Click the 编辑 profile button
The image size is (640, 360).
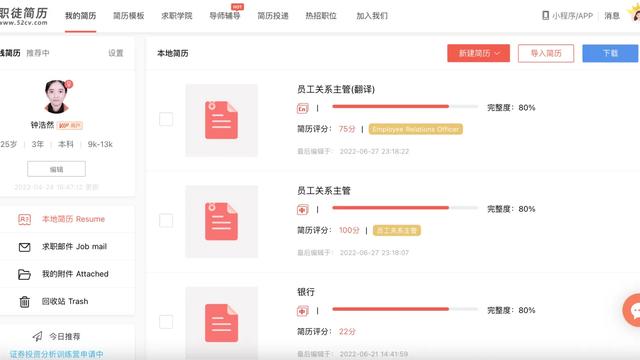[x=56, y=169]
